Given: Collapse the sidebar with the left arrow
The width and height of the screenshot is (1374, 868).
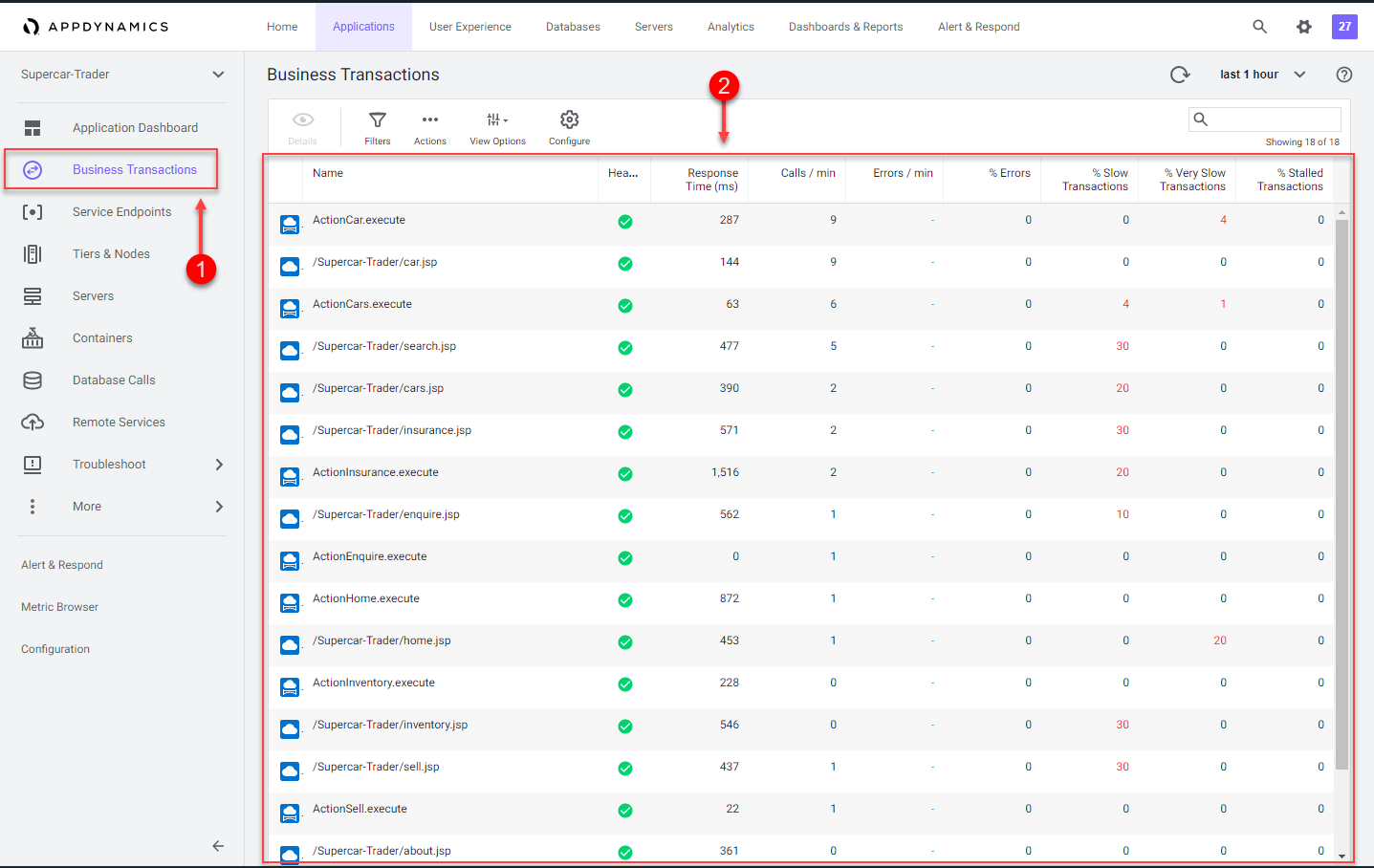Looking at the screenshot, I should (x=218, y=846).
